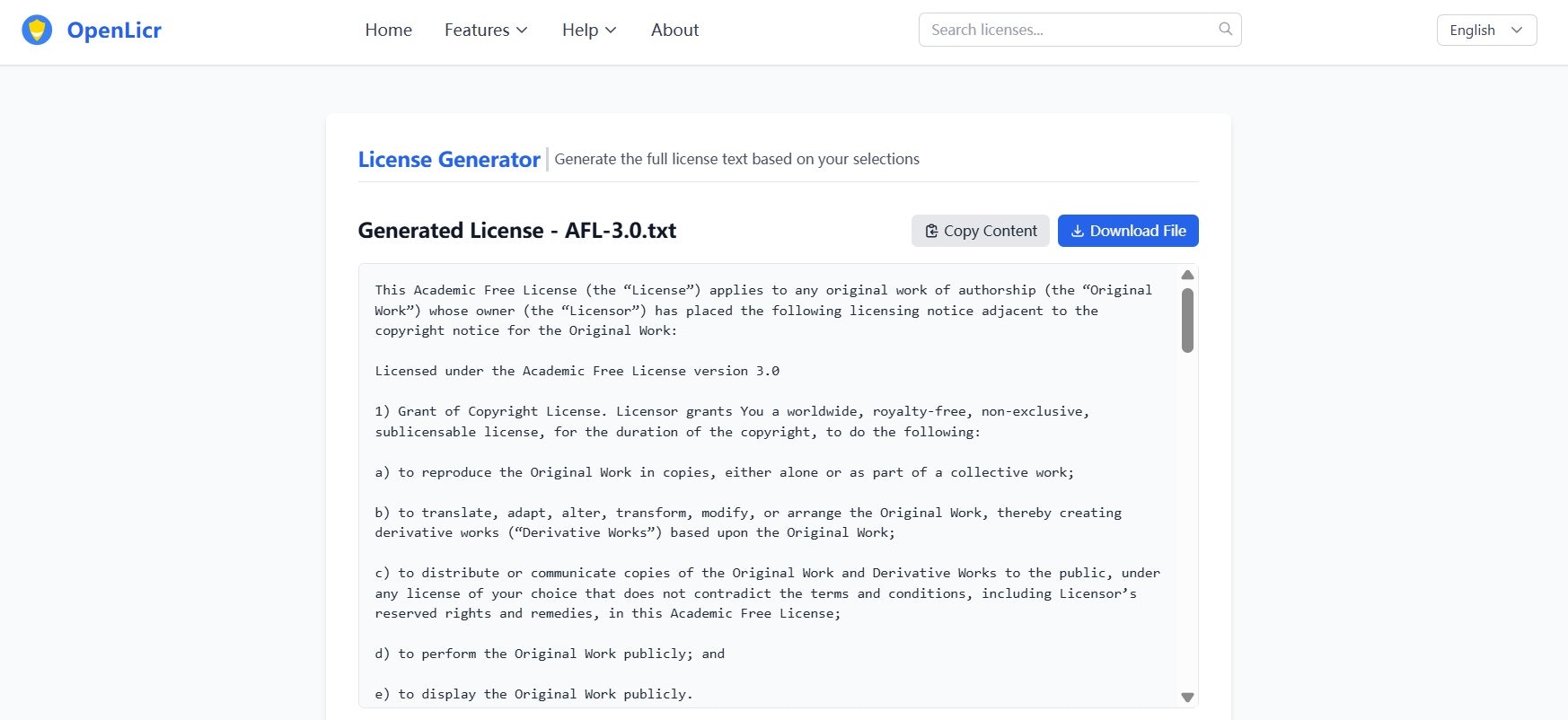Click the search magnifier icon
1568x720 pixels.
1225,29
